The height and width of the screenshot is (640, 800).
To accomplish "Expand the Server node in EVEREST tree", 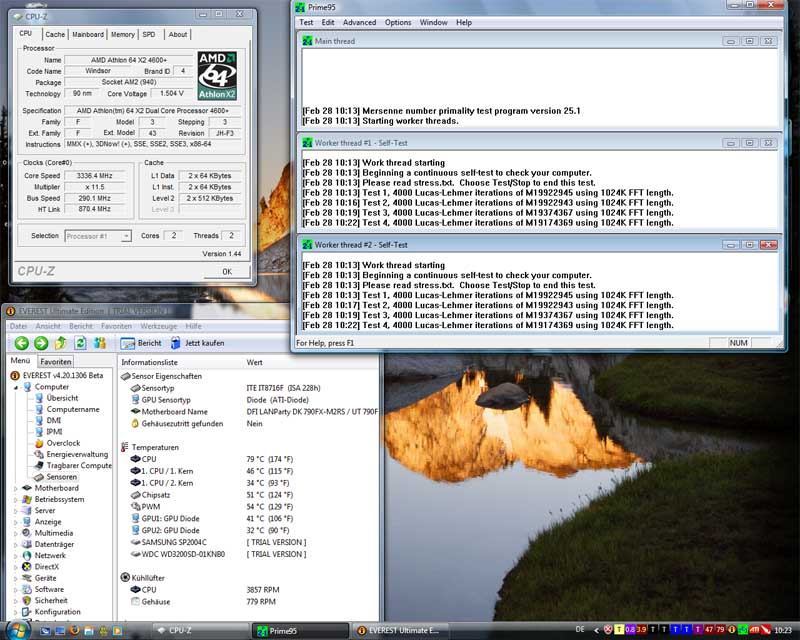I will click(16, 511).
